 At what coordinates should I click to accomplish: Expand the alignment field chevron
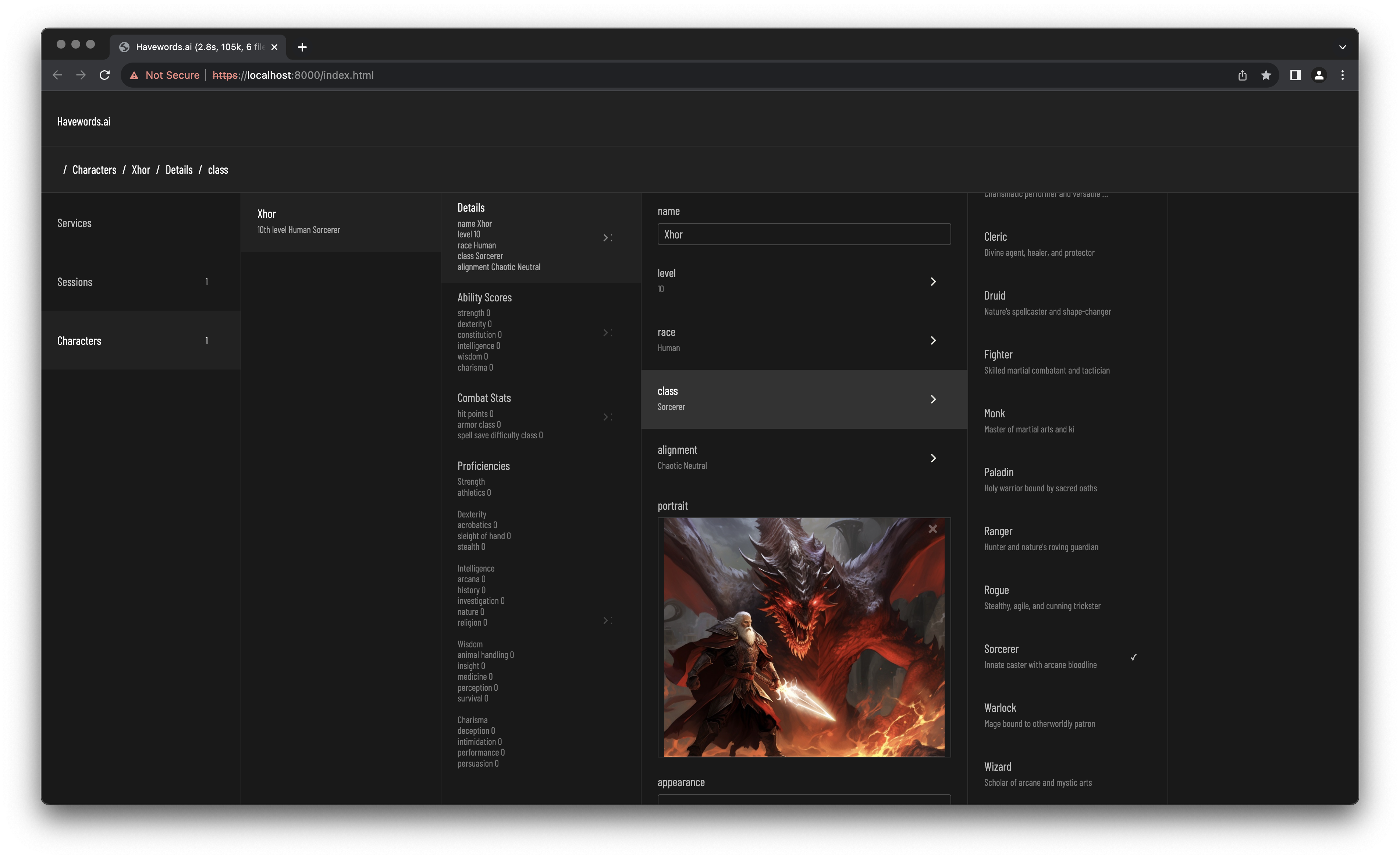click(933, 457)
